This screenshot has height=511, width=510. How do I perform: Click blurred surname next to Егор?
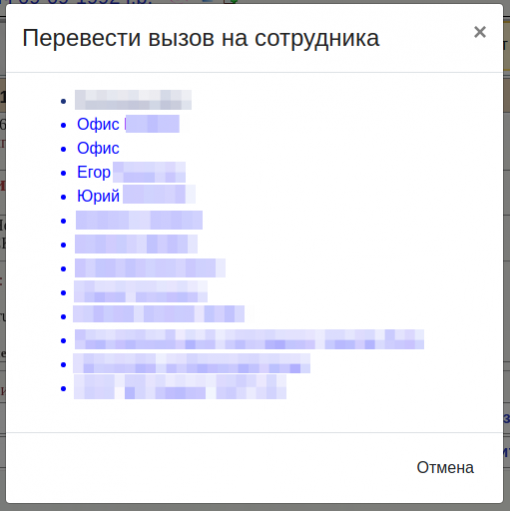point(149,172)
